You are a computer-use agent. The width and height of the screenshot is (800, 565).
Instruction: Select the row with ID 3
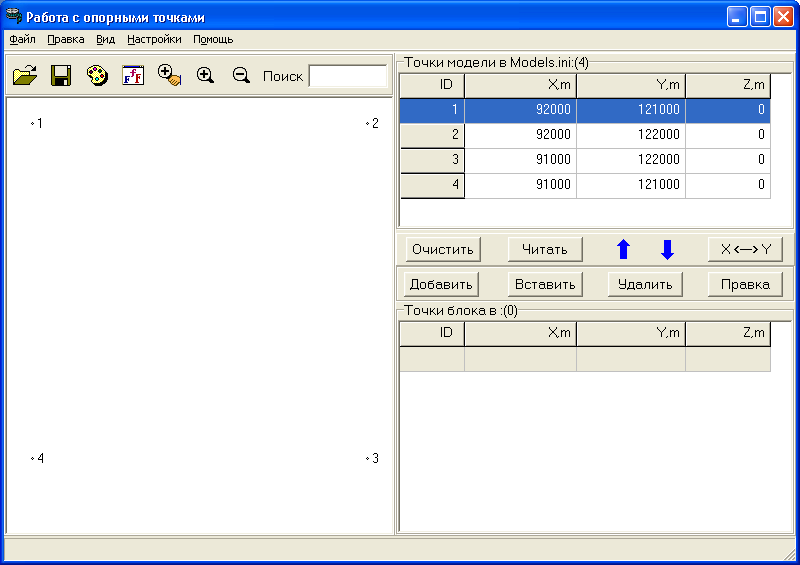(585, 160)
